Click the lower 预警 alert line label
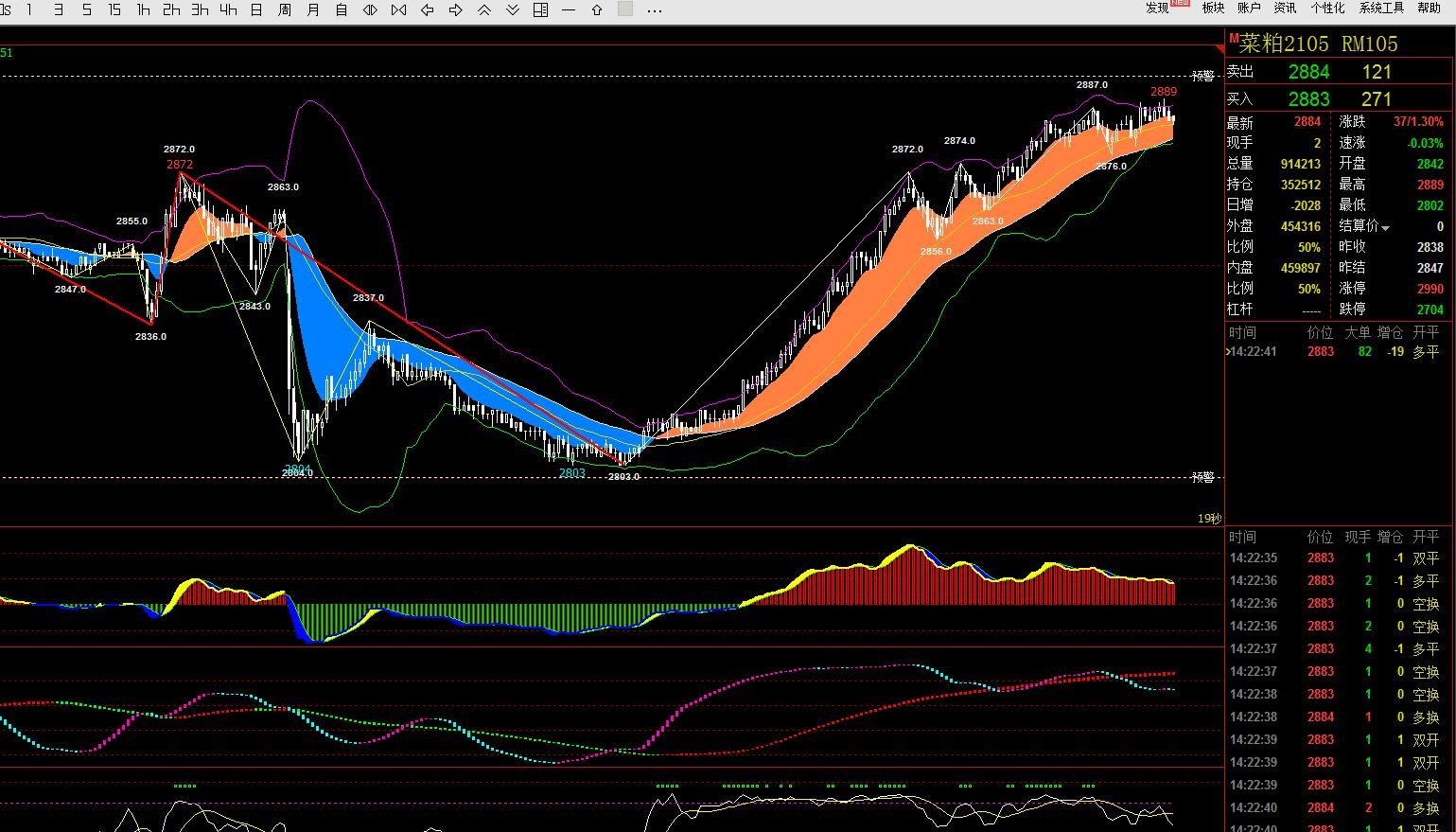Screen dimensions: 1456x832 tap(1202, 477)
